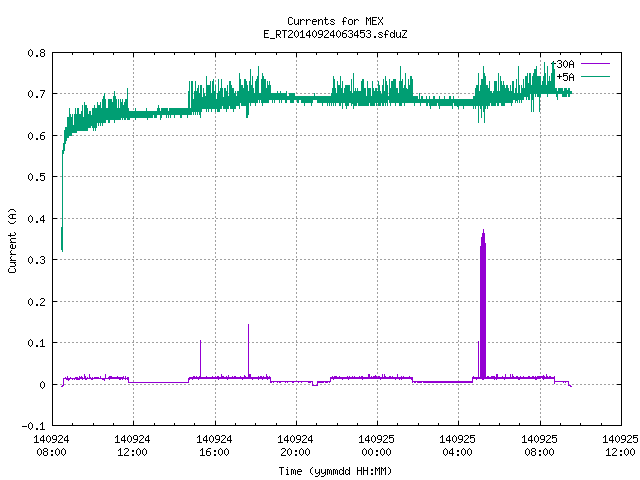Click the y-axis tick label 0.2
This screenshot has width=640, height=480.
point(36,302)
